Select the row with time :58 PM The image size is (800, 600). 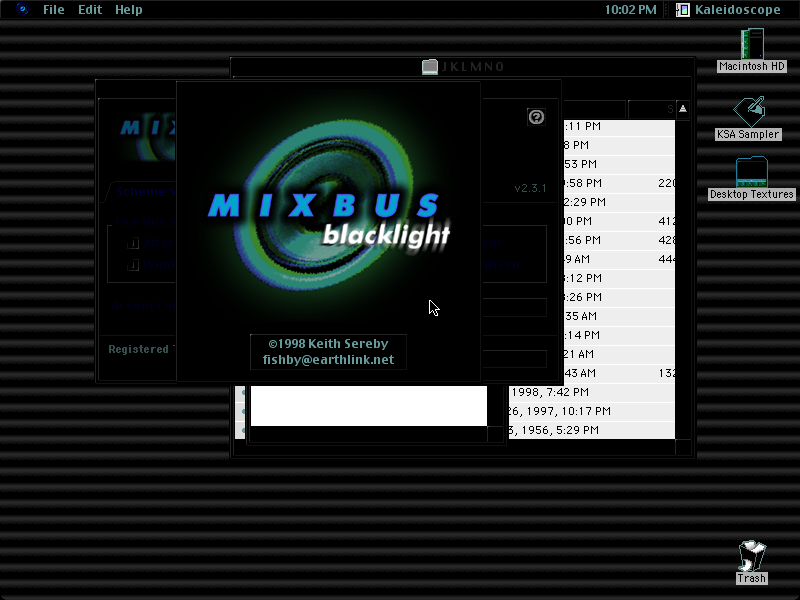619,183
